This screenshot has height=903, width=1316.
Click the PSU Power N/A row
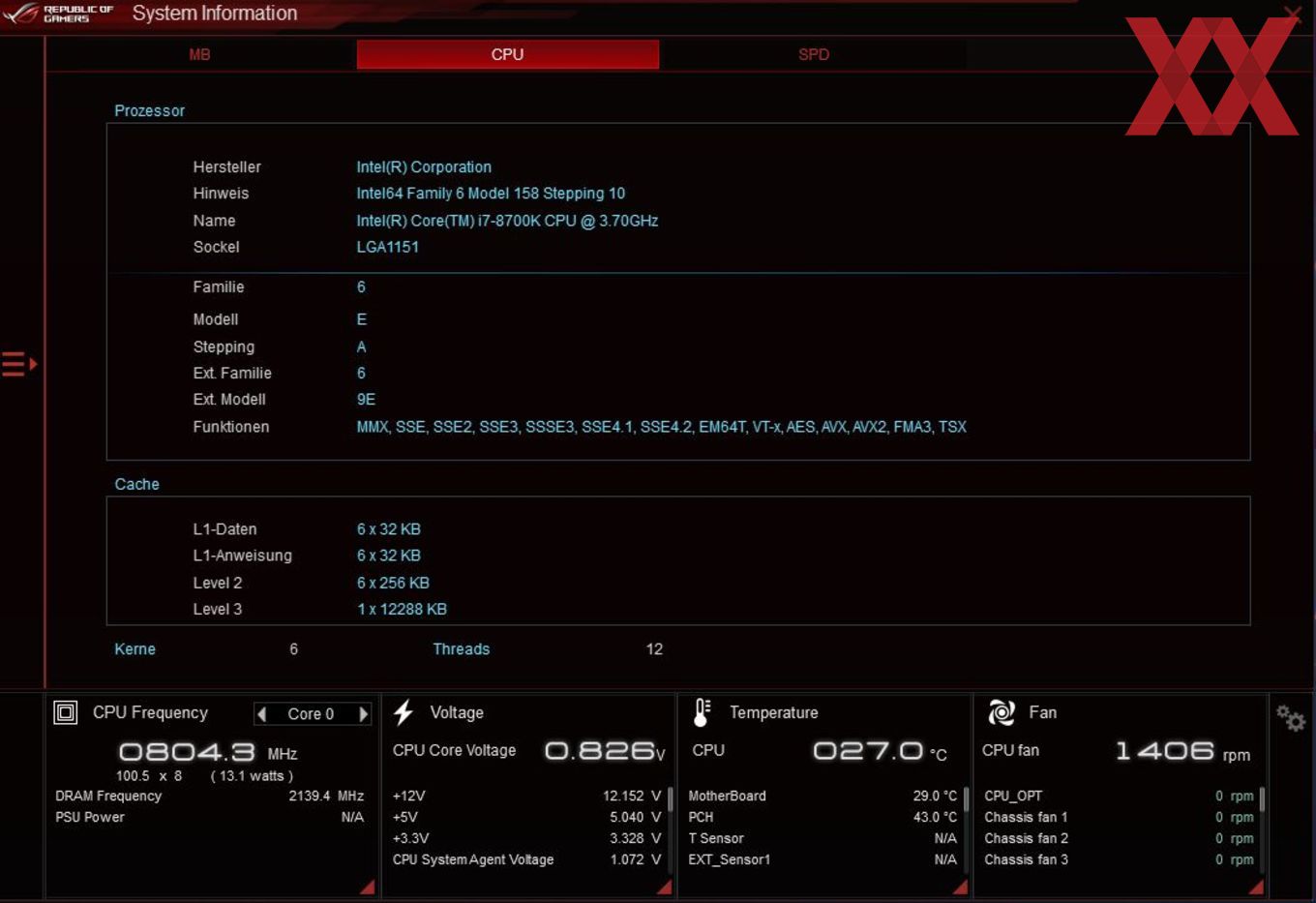click(x=209, y=817)
